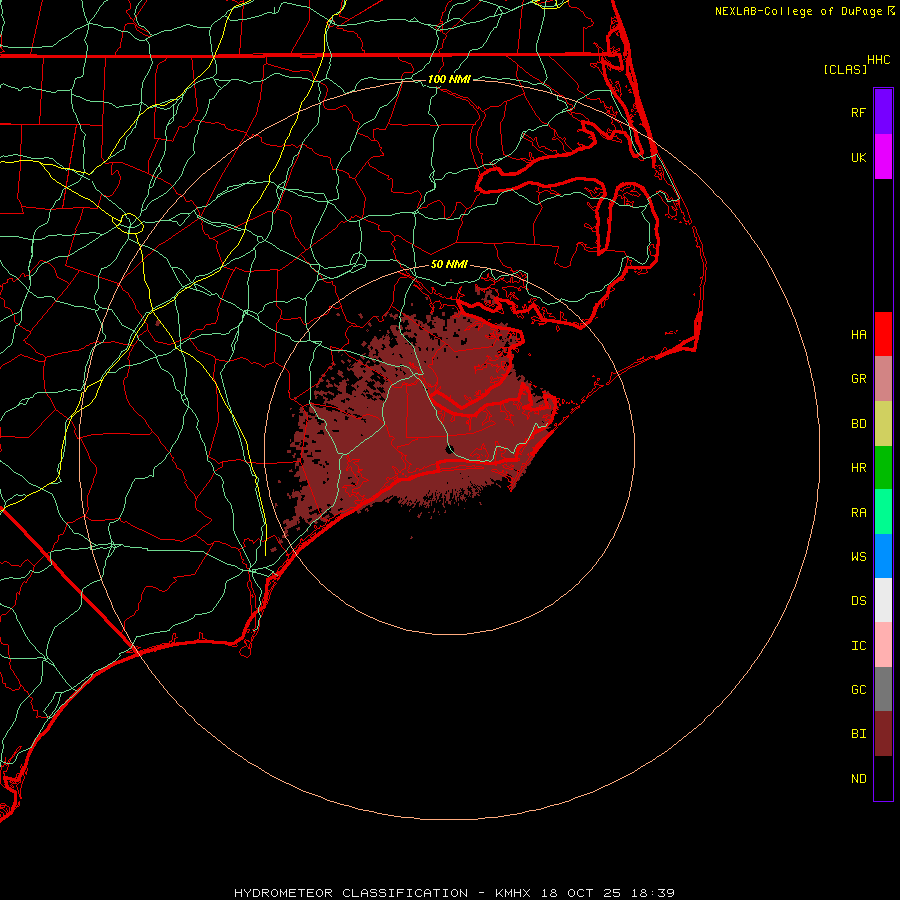Click the RF purple legend swatch
The image size is (900, 900).
click(x=883, y=112)
